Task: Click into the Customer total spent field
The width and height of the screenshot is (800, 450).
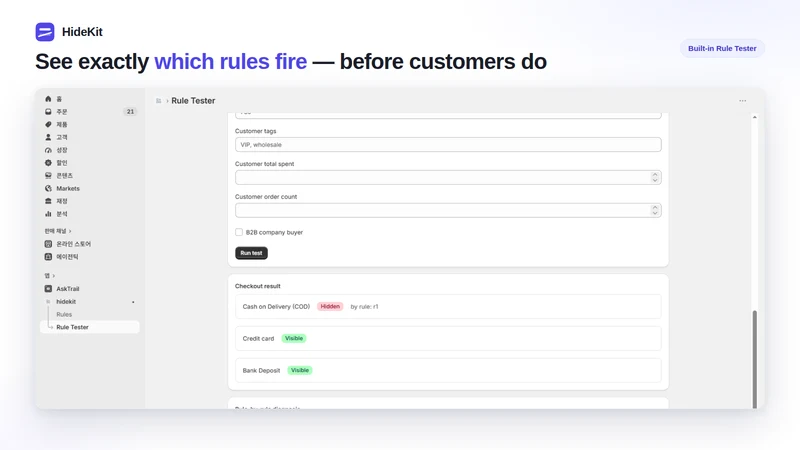Action: click(448, 178)
